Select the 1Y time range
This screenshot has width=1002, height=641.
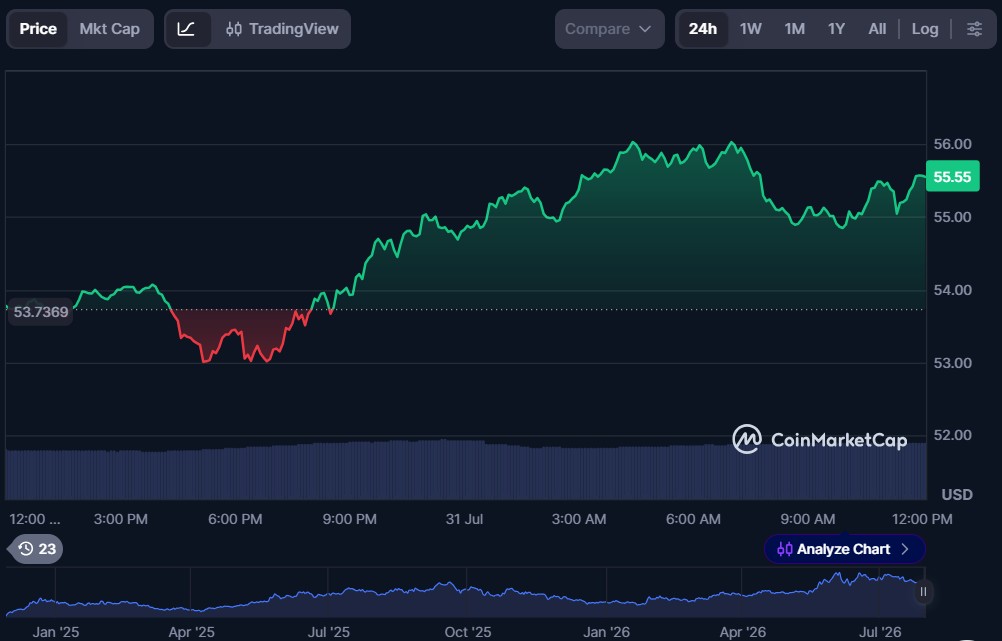[x=836, y=29]
